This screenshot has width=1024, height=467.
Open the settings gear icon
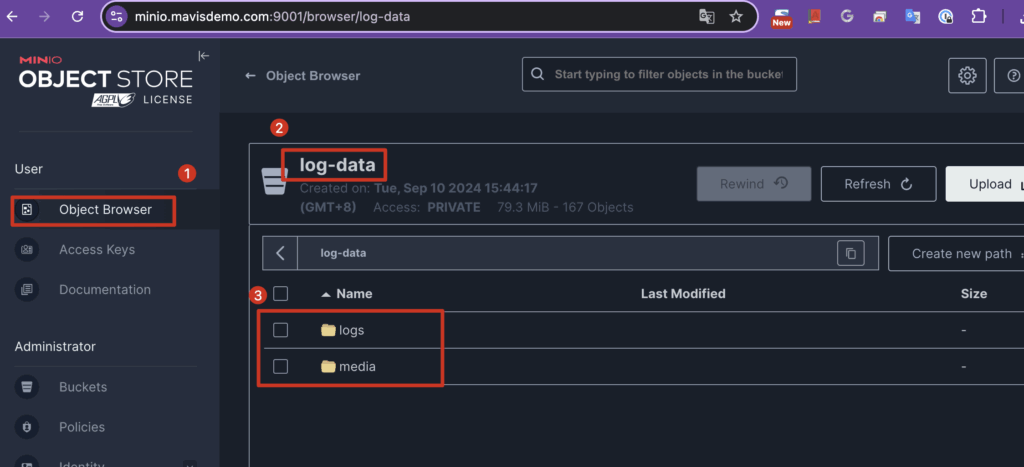click(967, 75)
